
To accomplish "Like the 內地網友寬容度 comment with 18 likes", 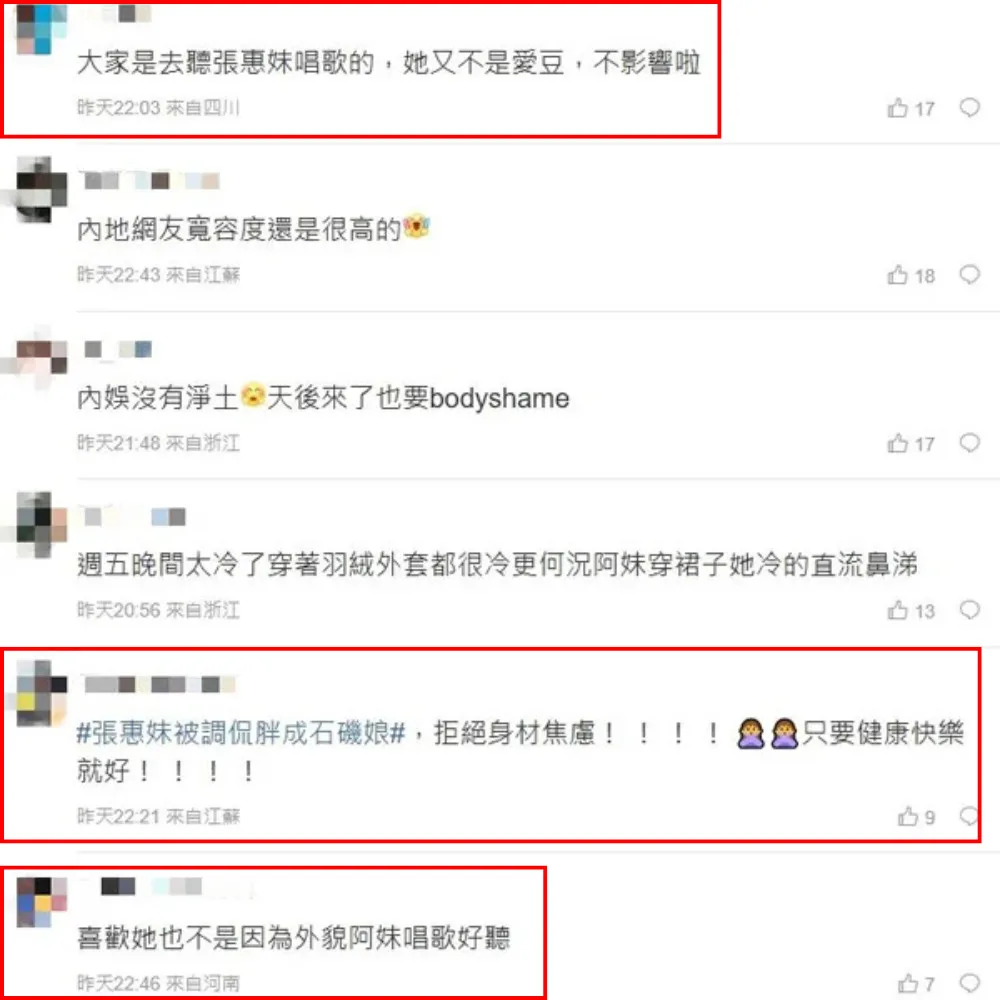I will pyautogui.click(x=911, y=276).
